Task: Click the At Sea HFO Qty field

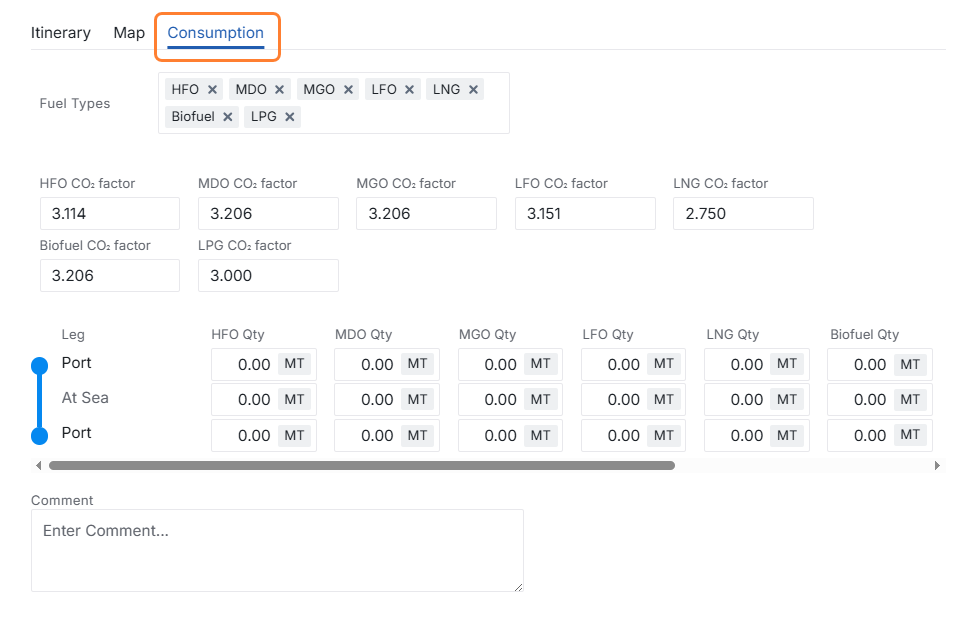Action: (244, 400)
